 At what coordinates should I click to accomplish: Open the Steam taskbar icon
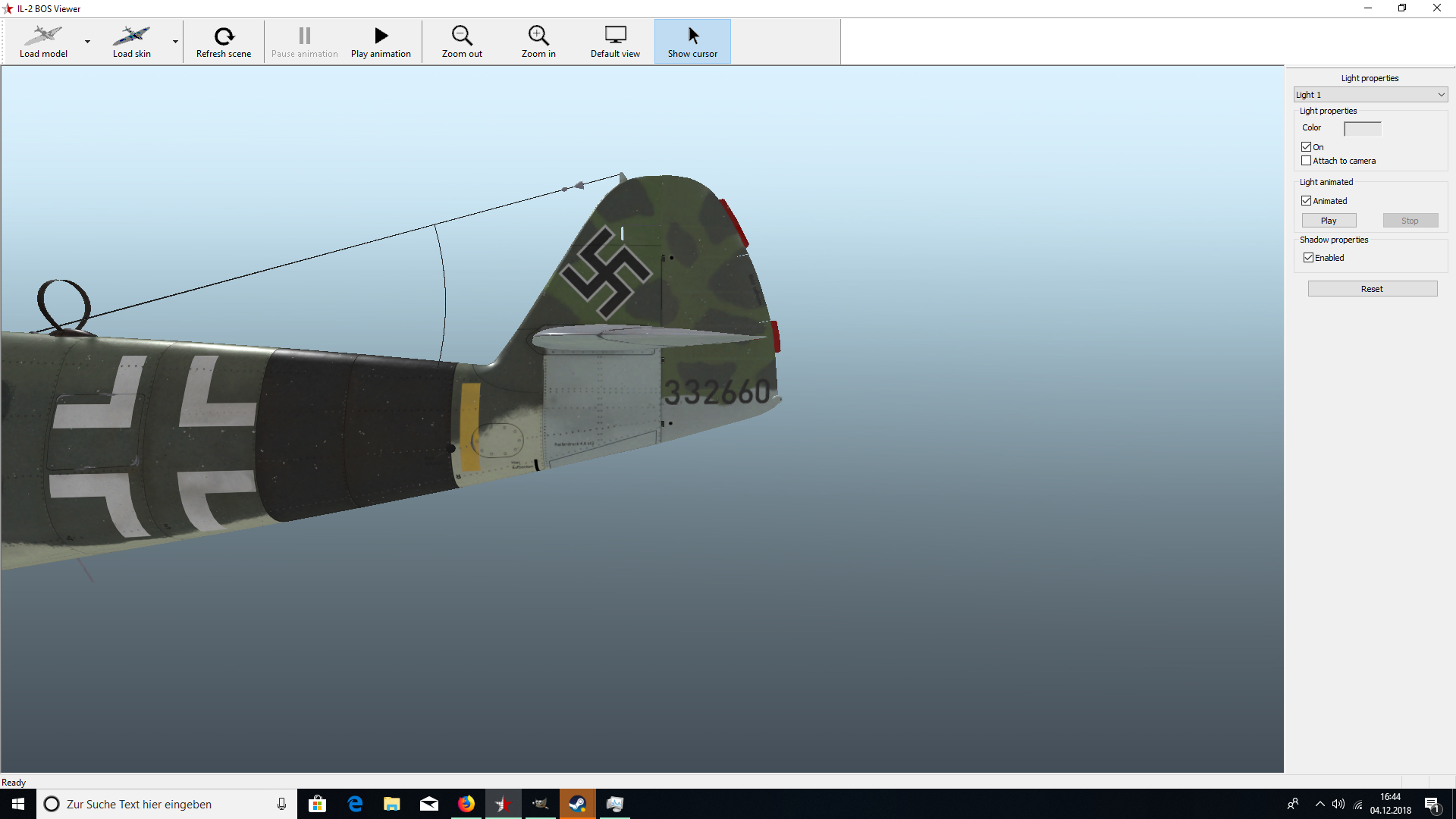point(577,804)
